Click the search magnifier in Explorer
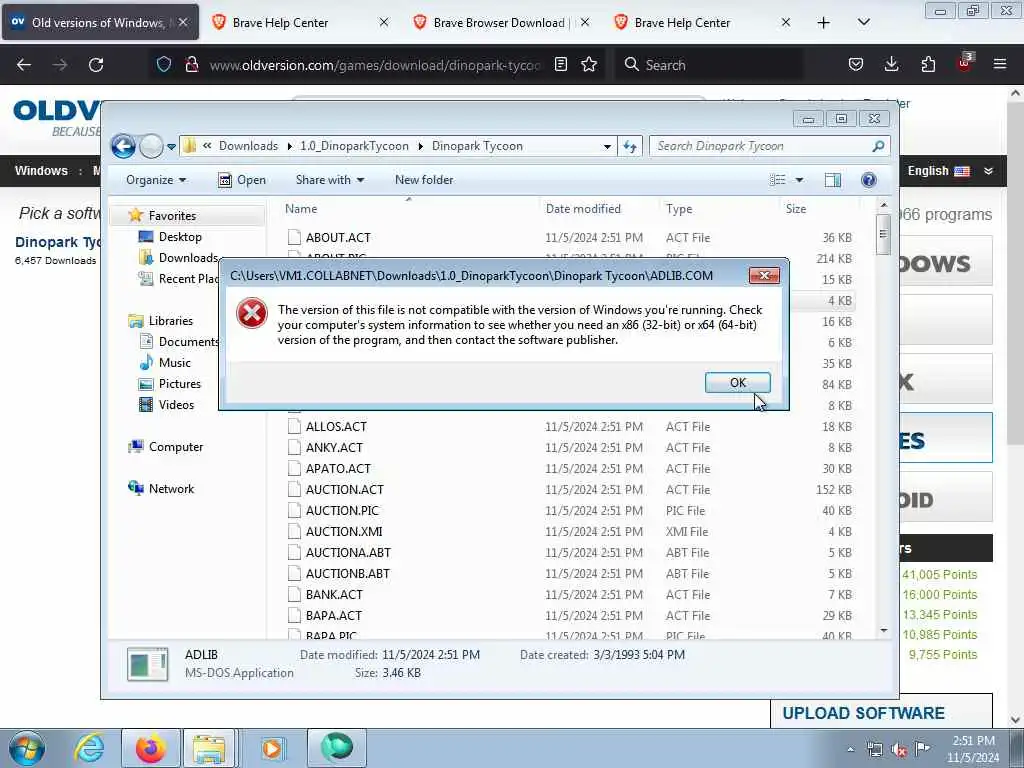The height and width of the screenshot is (768, 1024). pyautogui.click(x=878, y=146)
